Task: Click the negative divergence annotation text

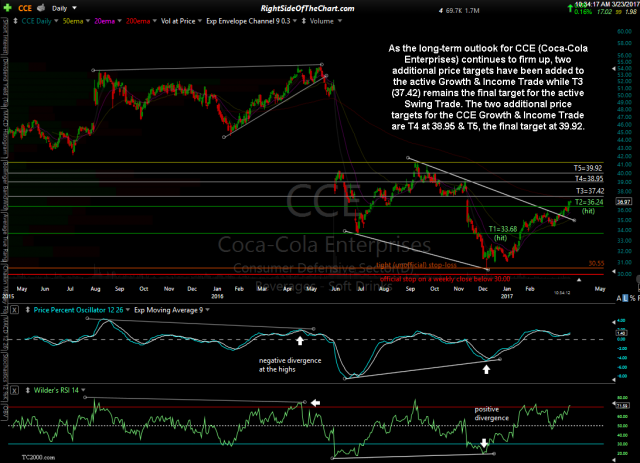Action: pyautogui.click(x=290, y=365)
